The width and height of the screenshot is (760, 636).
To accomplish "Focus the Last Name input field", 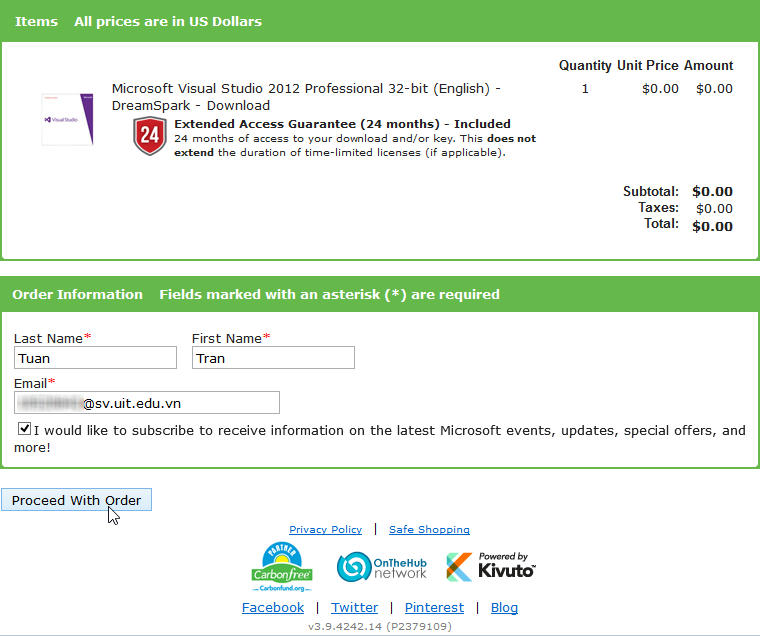I will (x=95, y=358).
